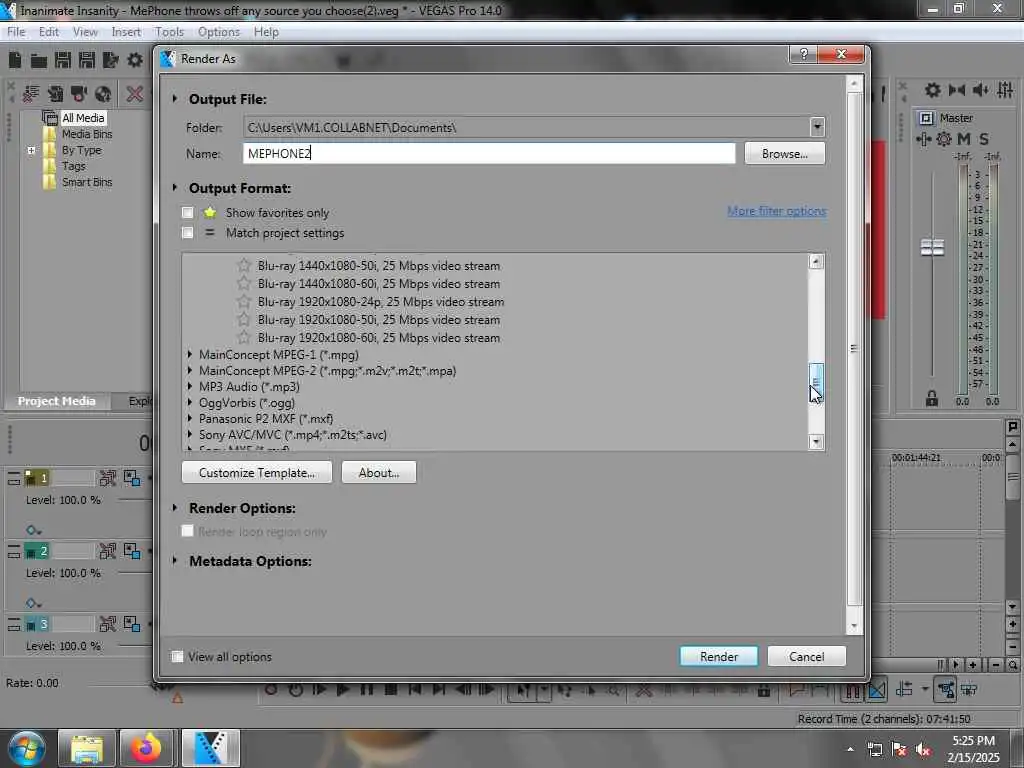
Task: Click the About... button
Action: 379,472
